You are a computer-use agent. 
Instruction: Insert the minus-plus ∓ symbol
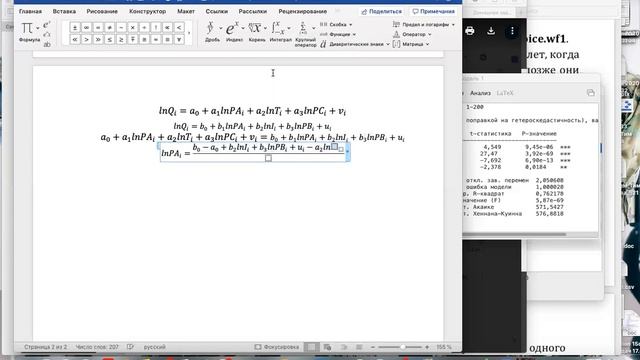133,40
